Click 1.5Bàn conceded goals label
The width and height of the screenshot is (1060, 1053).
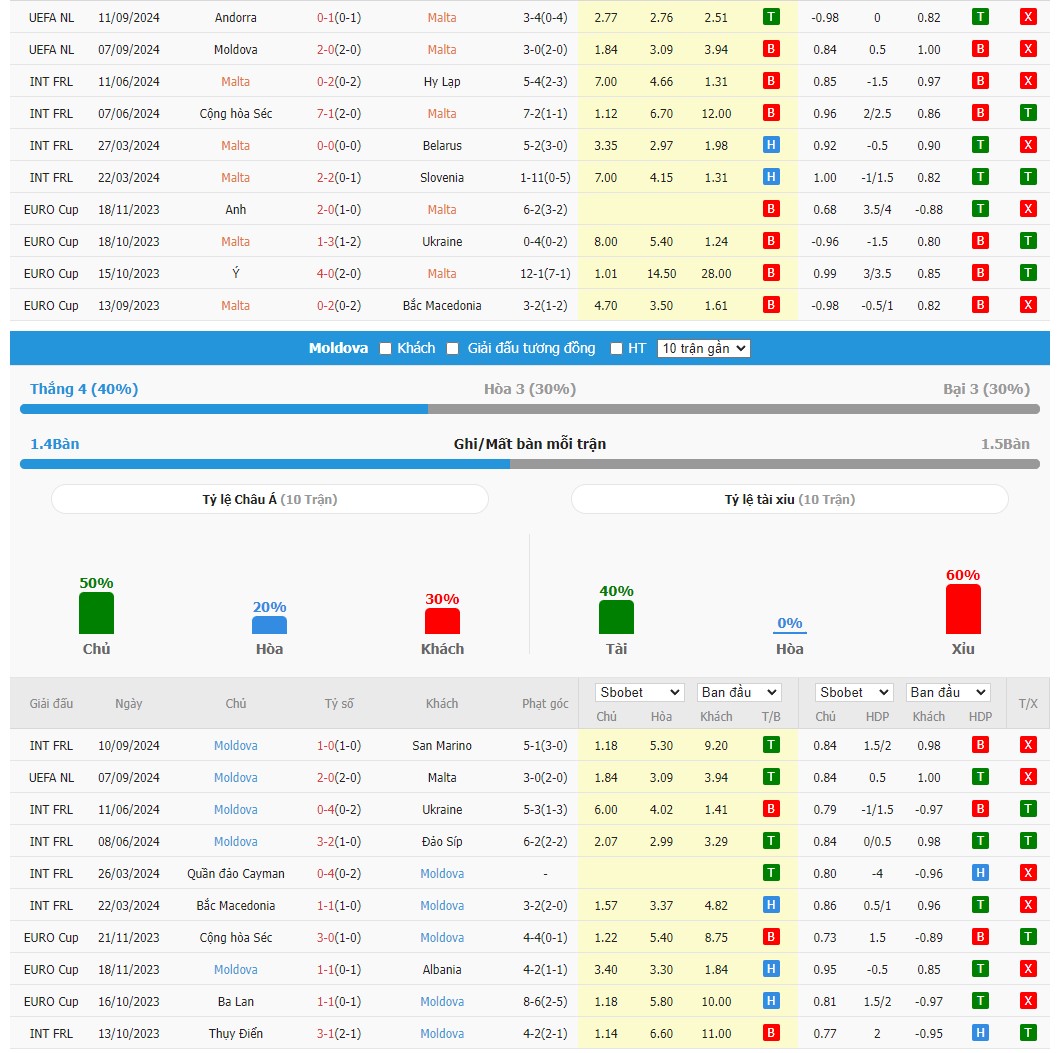[x=1005, y=444]
